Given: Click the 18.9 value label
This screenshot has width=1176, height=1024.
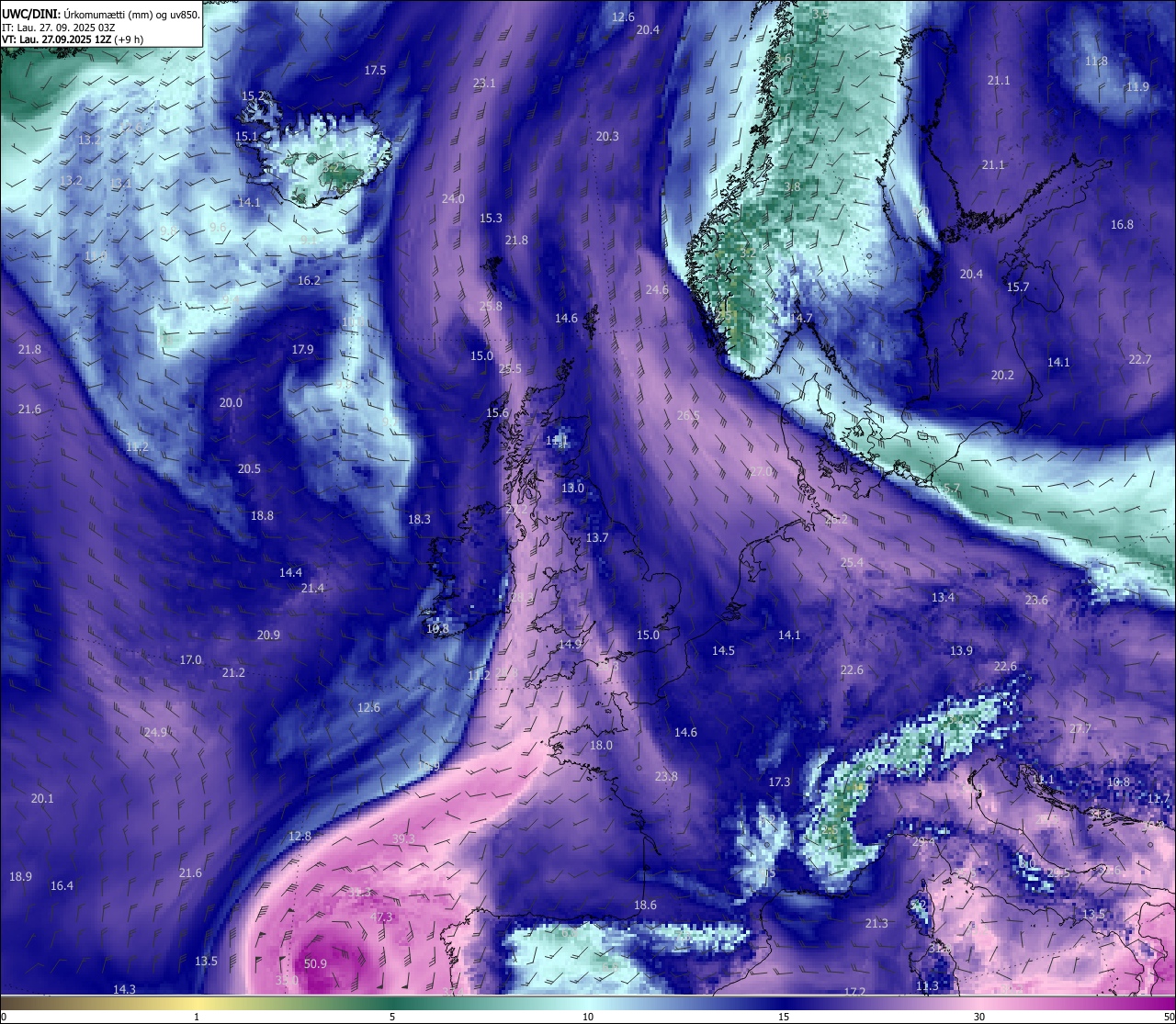Looking at the screenshot, I should point(20,876).
